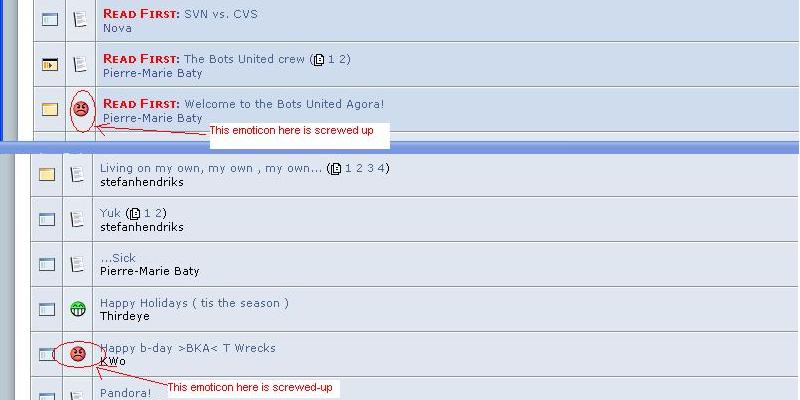Viewport: 800px width, 400px height.
Task: Open the Yuk thread
Action: [110, 213]
